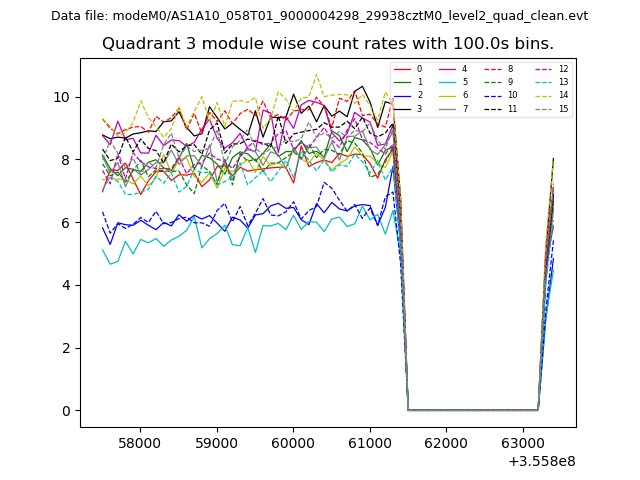The width and height of the screenshot is (640, 480).
Task: Click the gray dashed legend entry for module 15
Action: (x=543, y=108)
